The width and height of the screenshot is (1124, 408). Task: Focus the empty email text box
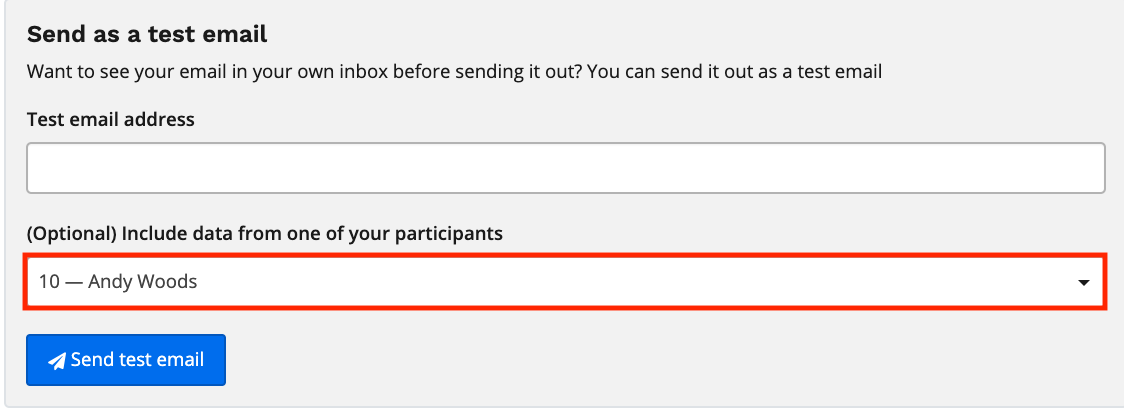(565, 168)
